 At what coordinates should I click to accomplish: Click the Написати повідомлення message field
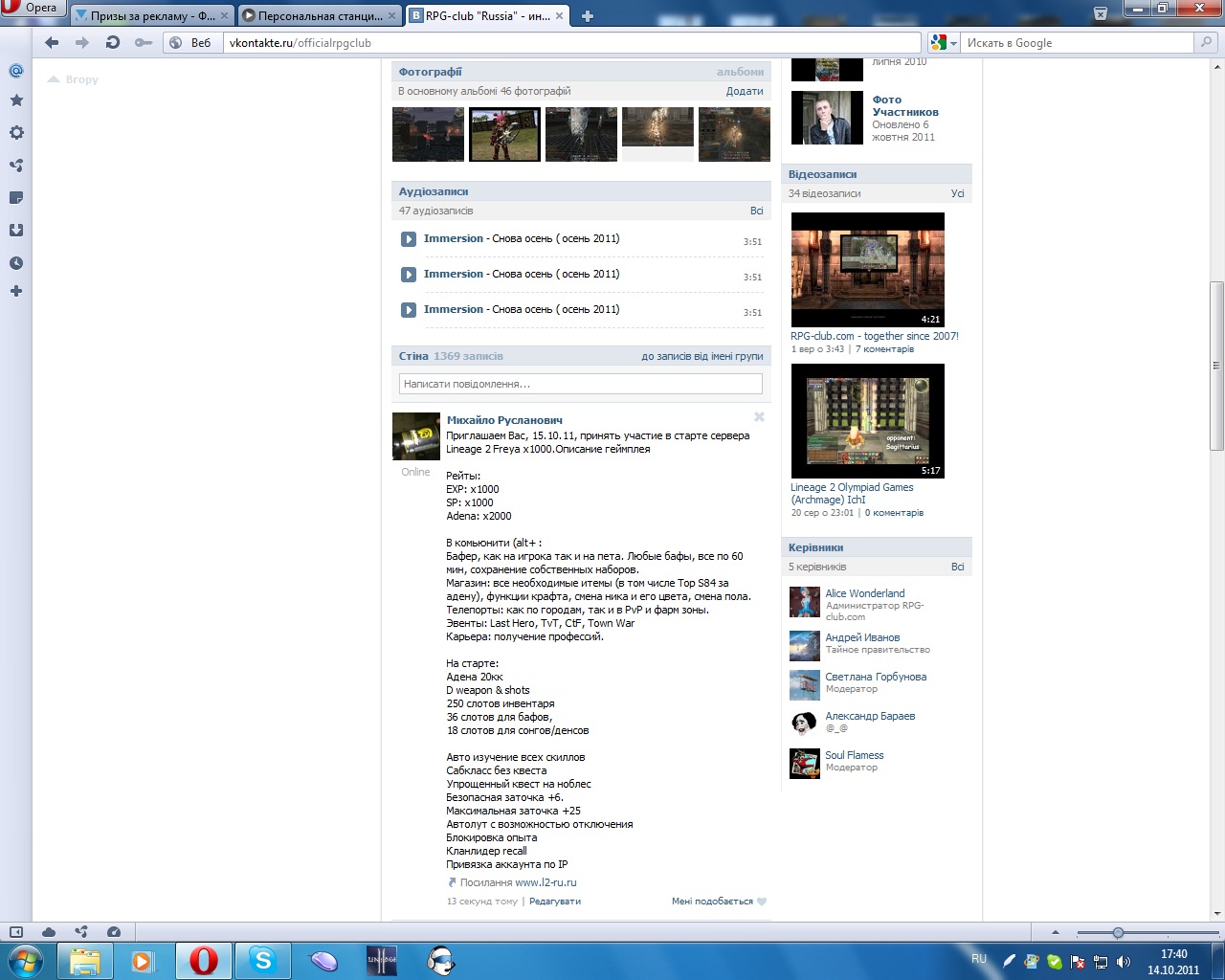(581, 384)
